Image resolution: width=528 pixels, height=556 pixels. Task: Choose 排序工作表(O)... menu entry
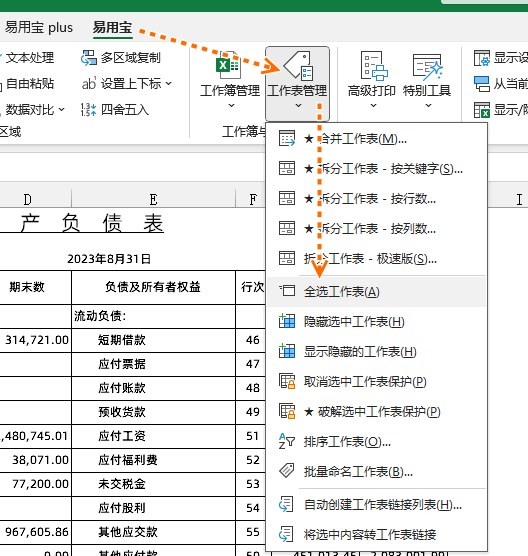click(376, 441)
